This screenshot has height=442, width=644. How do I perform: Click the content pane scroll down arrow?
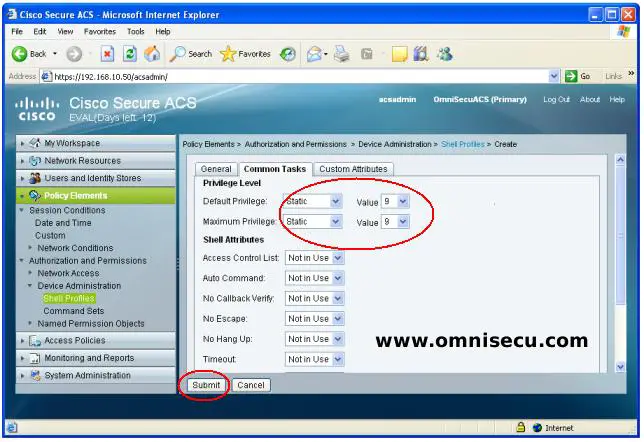click(620, 367)
